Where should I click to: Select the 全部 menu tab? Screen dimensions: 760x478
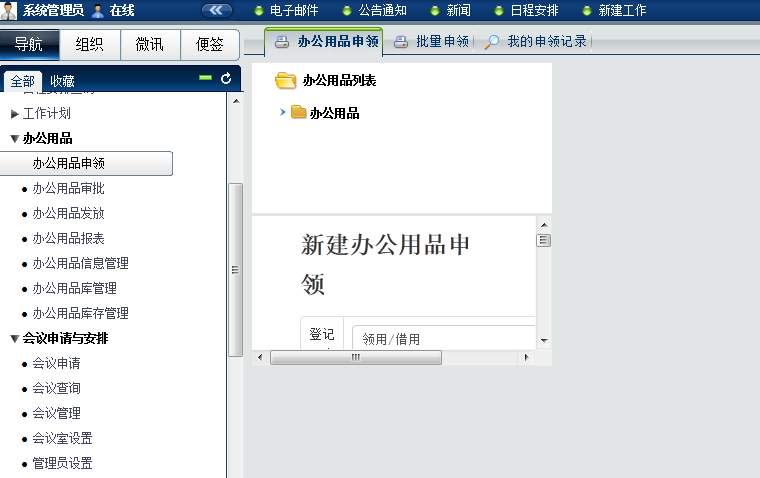(x=23, y=81)
